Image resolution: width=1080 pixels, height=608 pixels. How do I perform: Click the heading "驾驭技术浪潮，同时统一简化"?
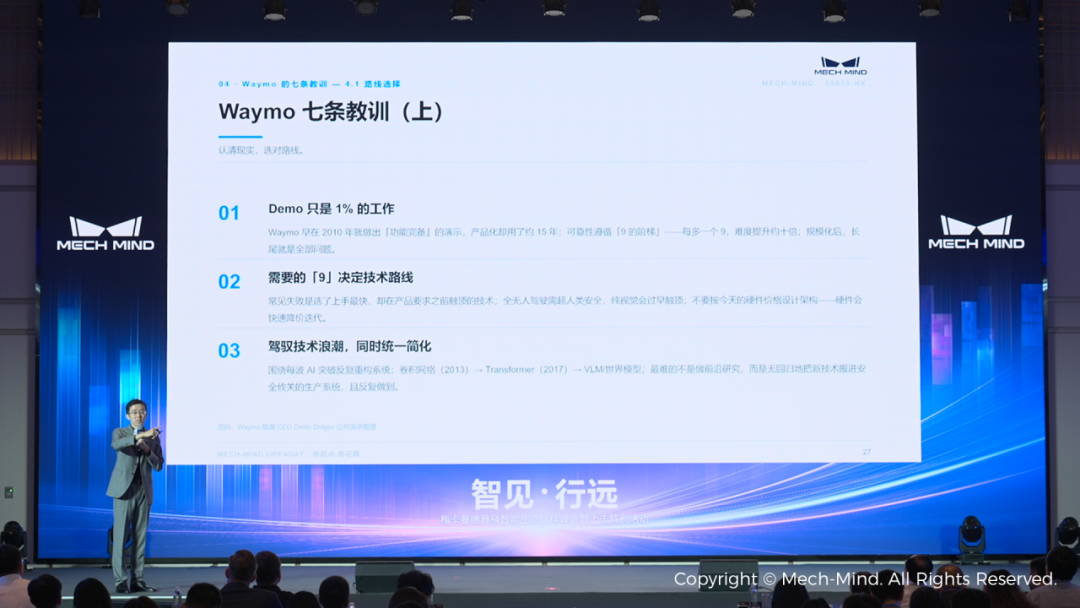pyautogui.click(x=349, y=346)
